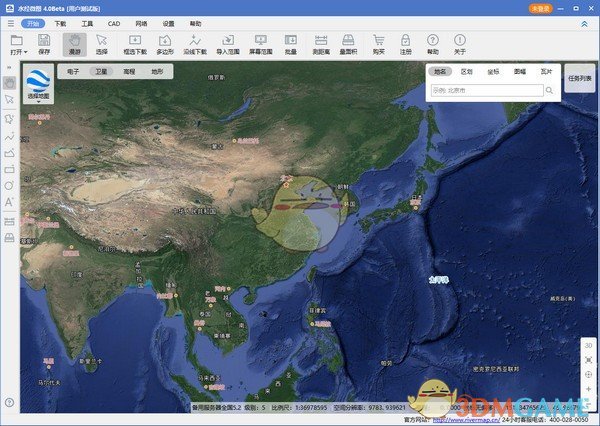Select the 坐标 search mode
Screen dimensions: 600x426
click(x=493, y=72)
